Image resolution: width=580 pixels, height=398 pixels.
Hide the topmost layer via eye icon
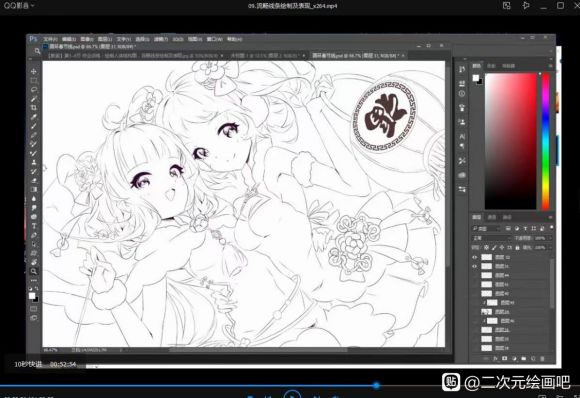point(475,257)
